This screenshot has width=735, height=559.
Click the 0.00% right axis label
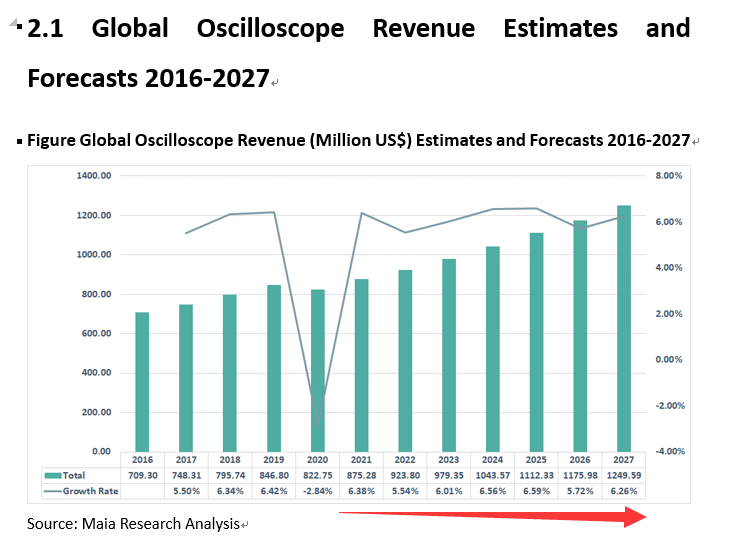coord(669,359)
